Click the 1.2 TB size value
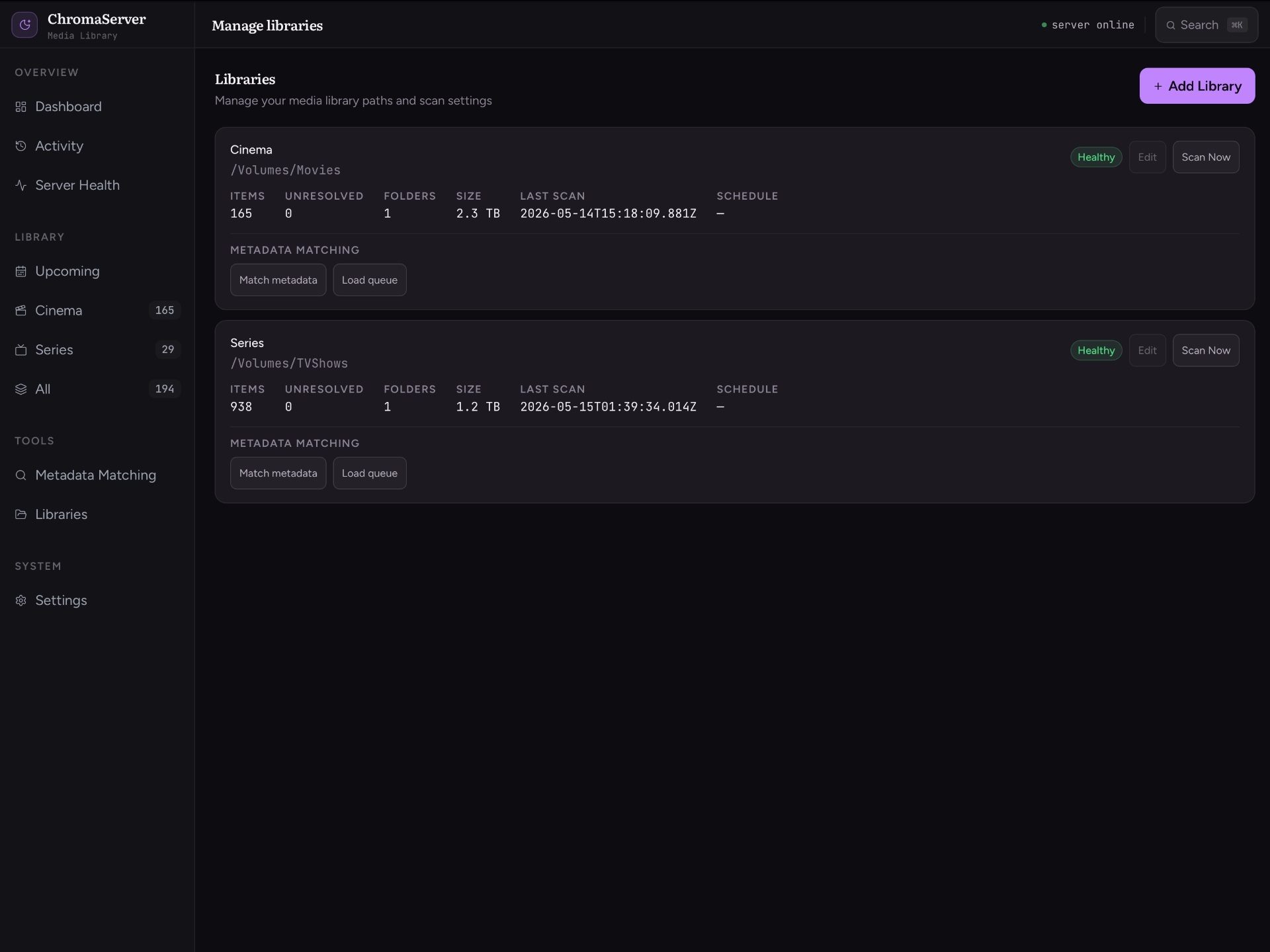This screenshot has width=1270, height=952. pyautogui.click(x=478, y=407)
